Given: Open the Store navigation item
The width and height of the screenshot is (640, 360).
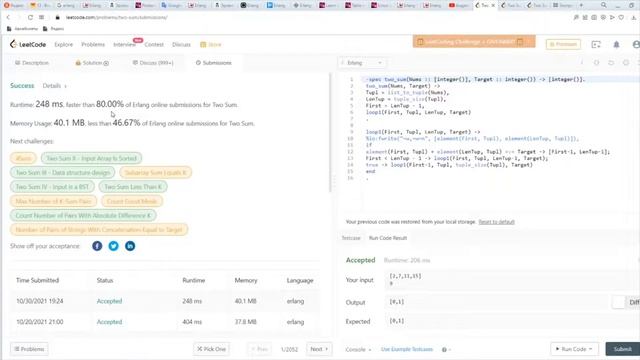Looking at the screenshot, I should tap(211, 44).
